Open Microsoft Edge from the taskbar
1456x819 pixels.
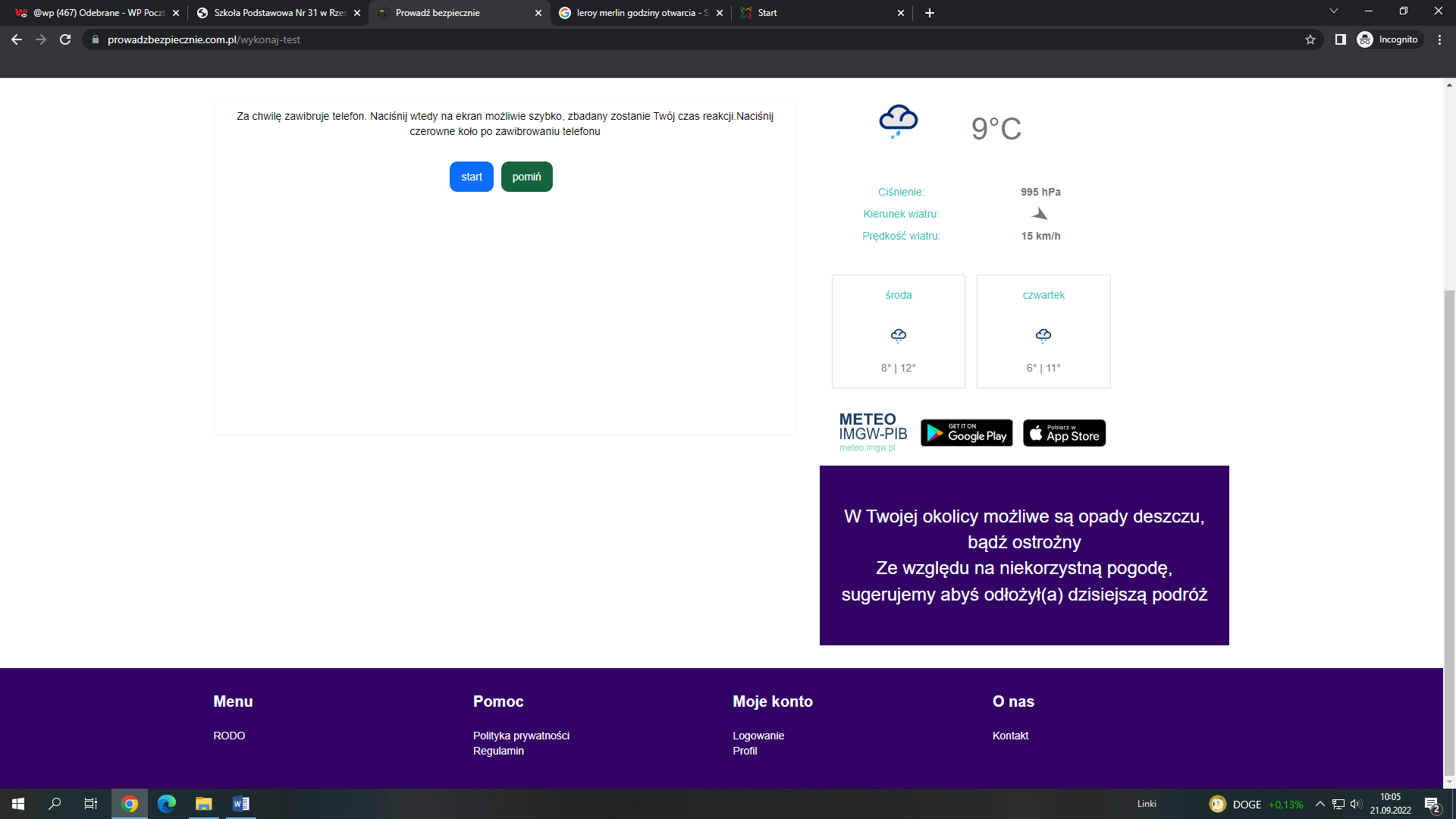(166, 804)
